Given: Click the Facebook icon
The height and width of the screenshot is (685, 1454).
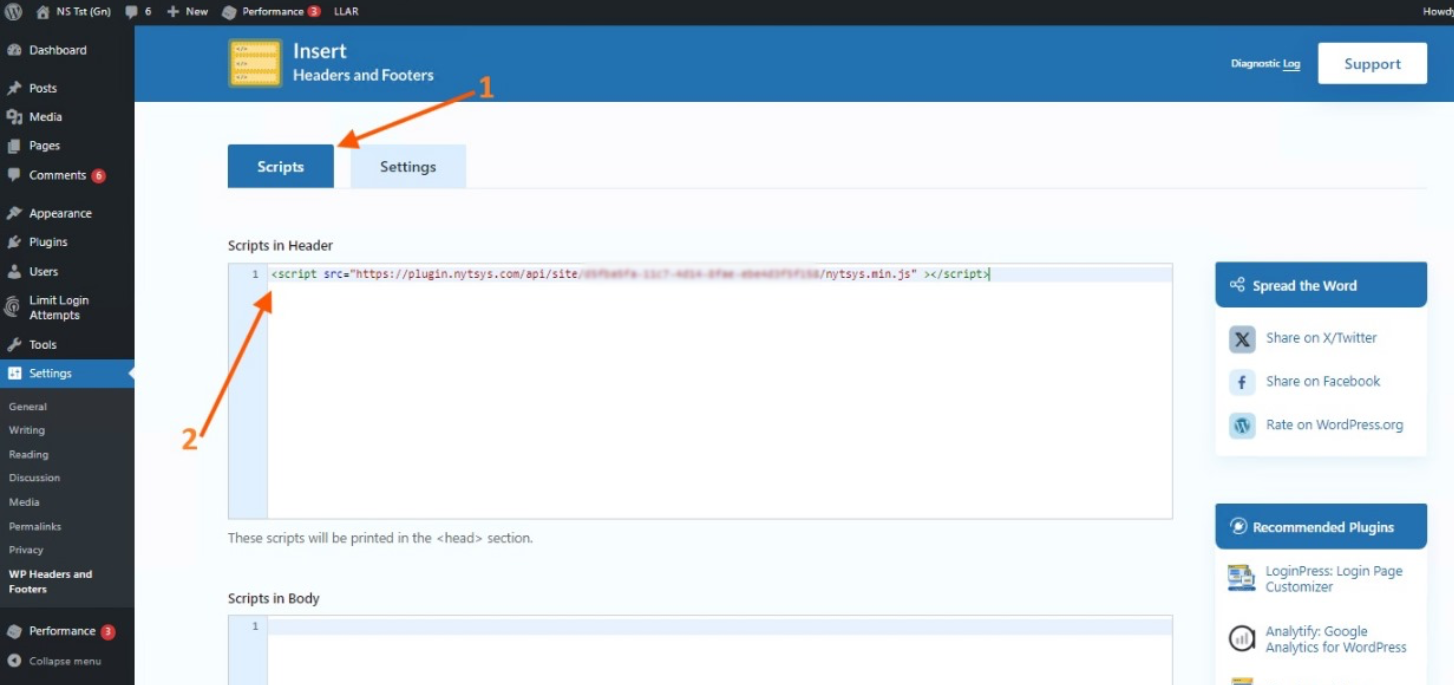Looking at the screenshot, I should pyautogui.click(x=1242, y=382).
